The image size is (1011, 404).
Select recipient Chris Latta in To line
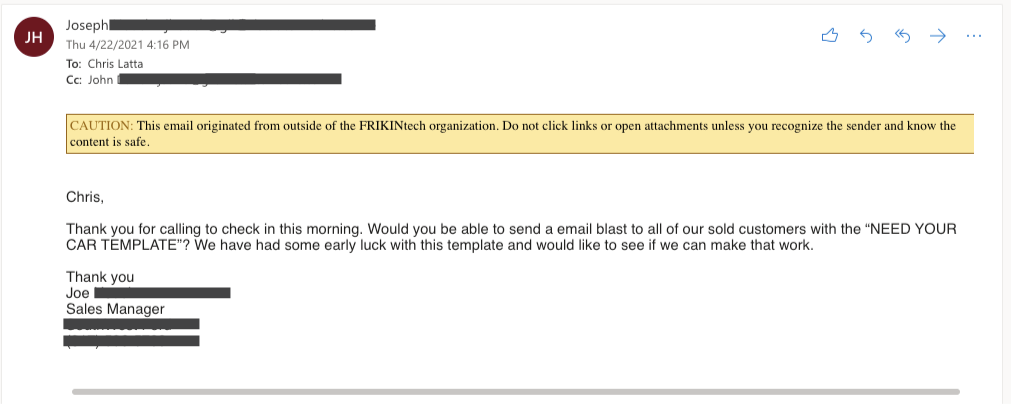115,64
